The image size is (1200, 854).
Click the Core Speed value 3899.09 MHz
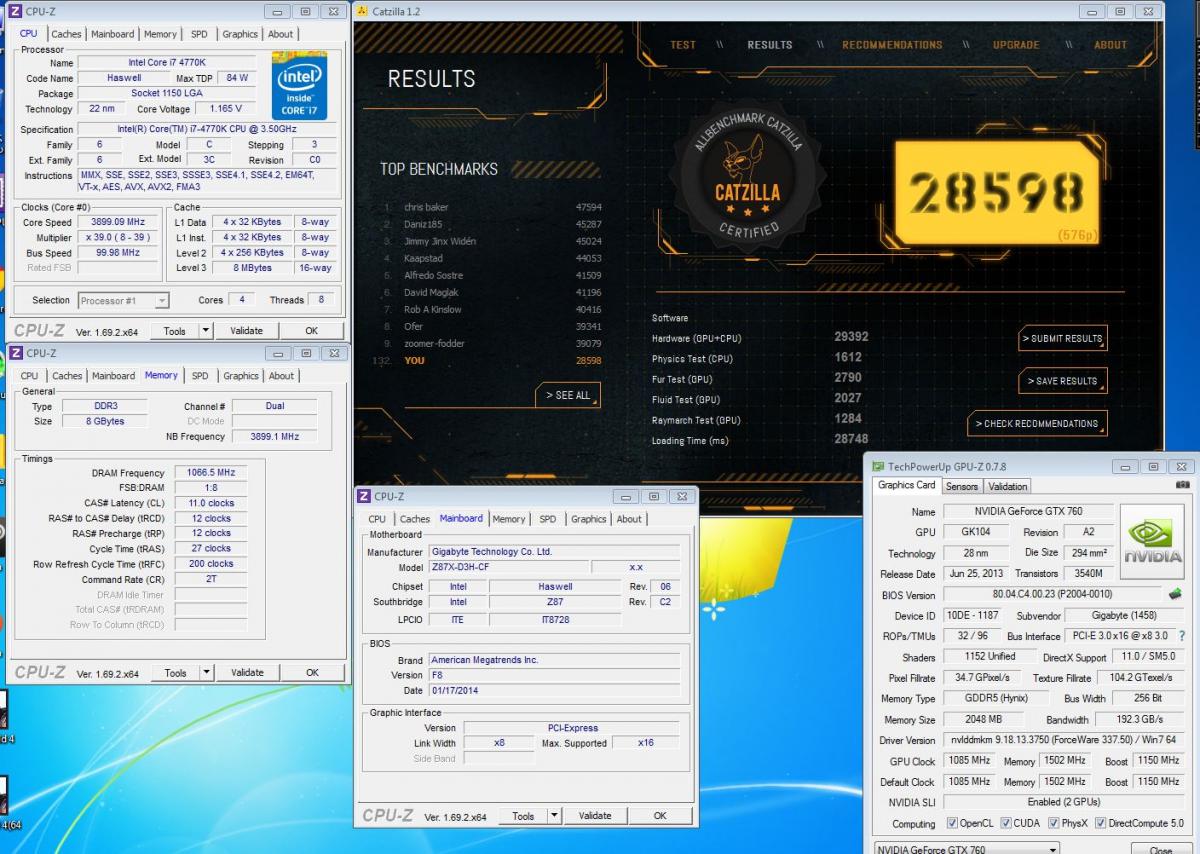119,222
